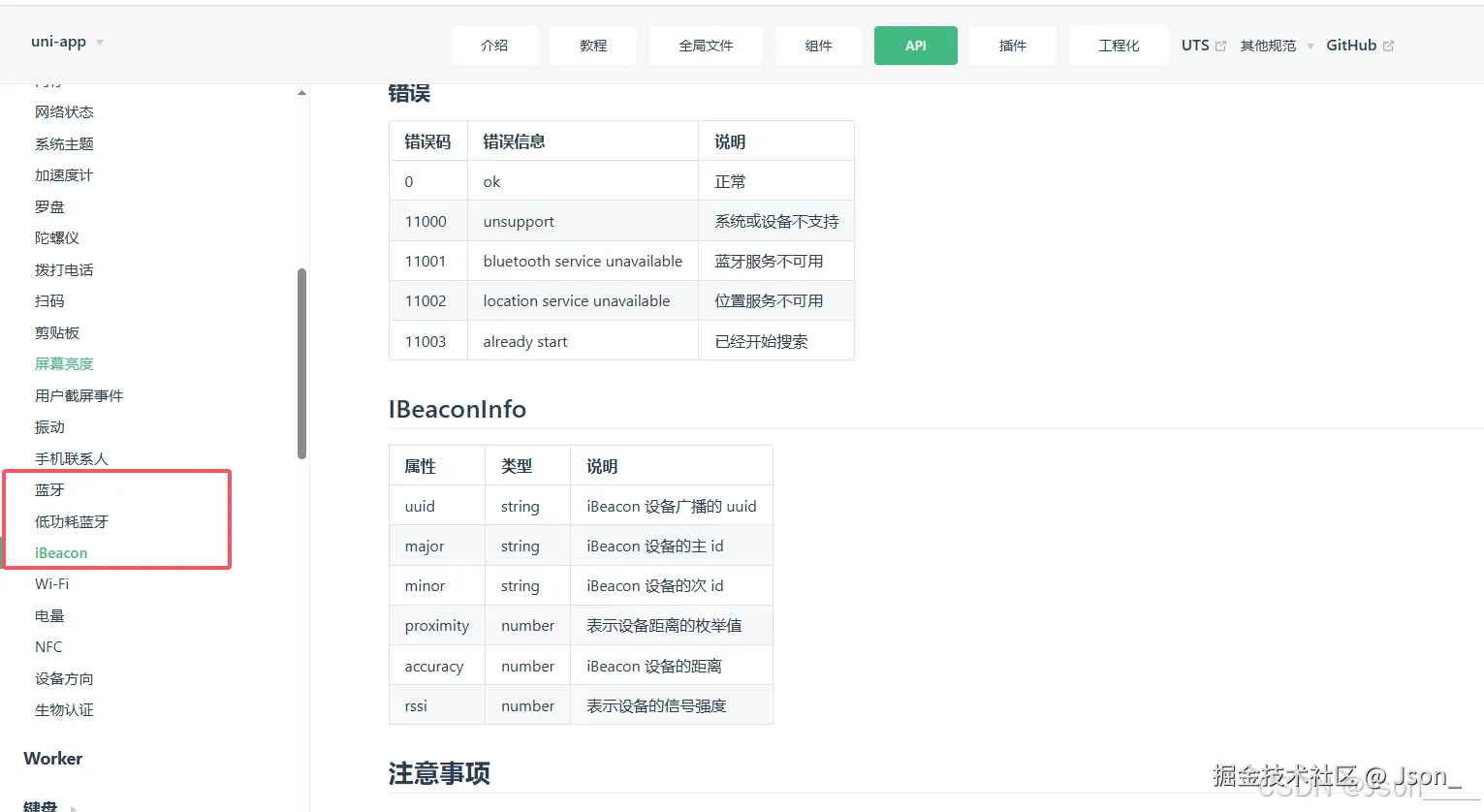Click the "unsupport" table cell
Image resolution: width=1484 pixels, height=812 pixels.
583,221
